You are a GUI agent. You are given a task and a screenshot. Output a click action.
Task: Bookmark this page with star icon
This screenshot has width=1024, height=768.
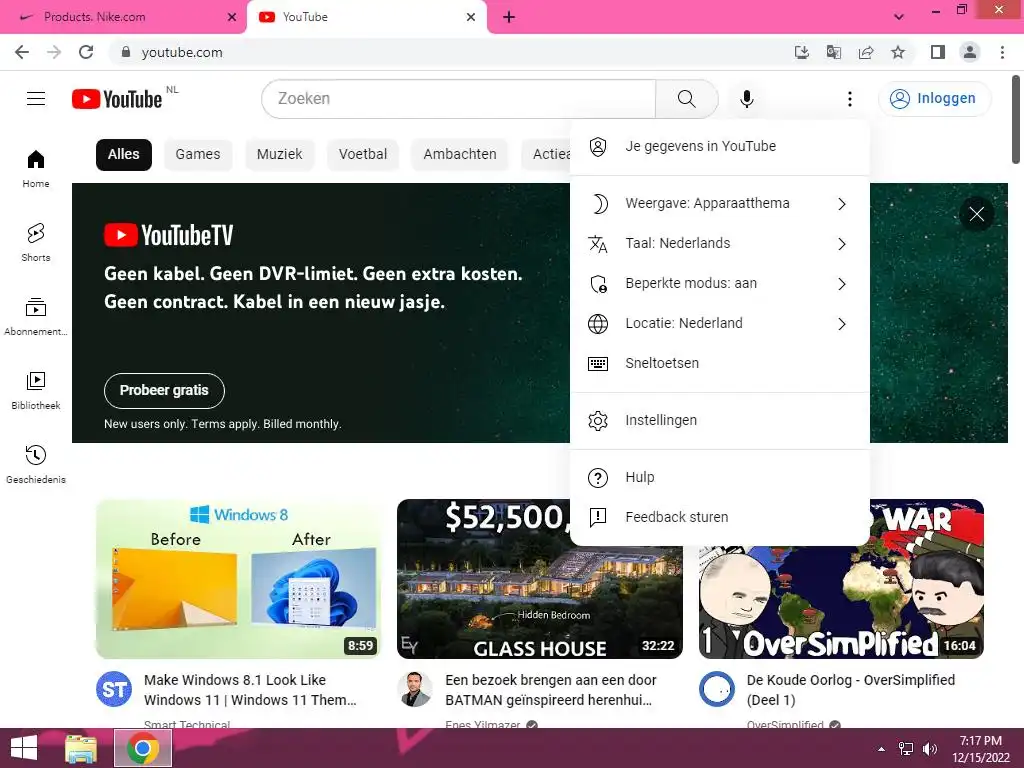(898, 52)
